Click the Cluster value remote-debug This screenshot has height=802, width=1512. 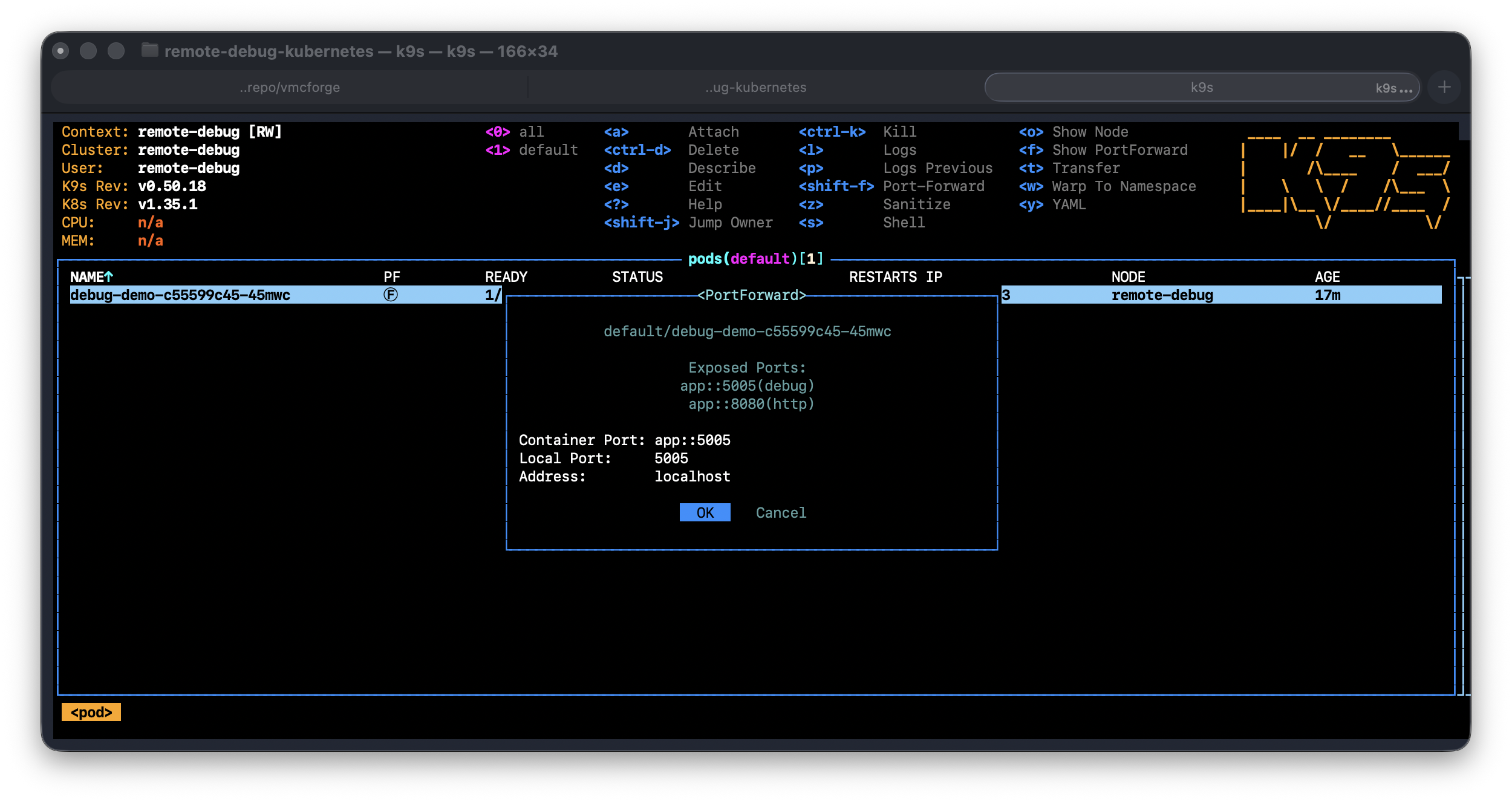(189, 149)
